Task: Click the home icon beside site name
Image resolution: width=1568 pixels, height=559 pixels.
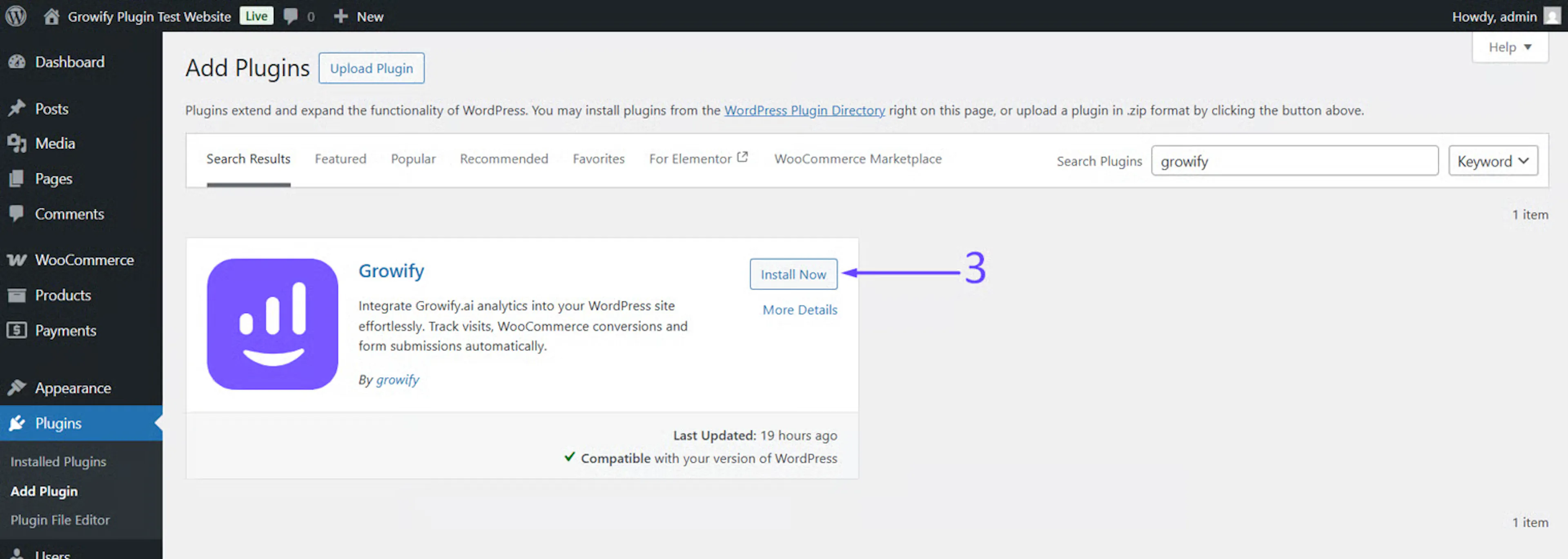Action: pos(52,16)
